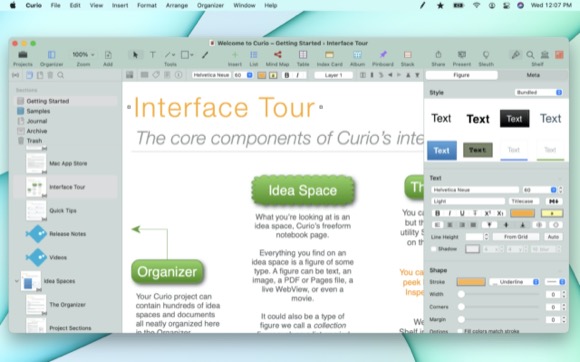Toggle subscript in the Text inspector
580x362 pixels.
pos(500,213)
